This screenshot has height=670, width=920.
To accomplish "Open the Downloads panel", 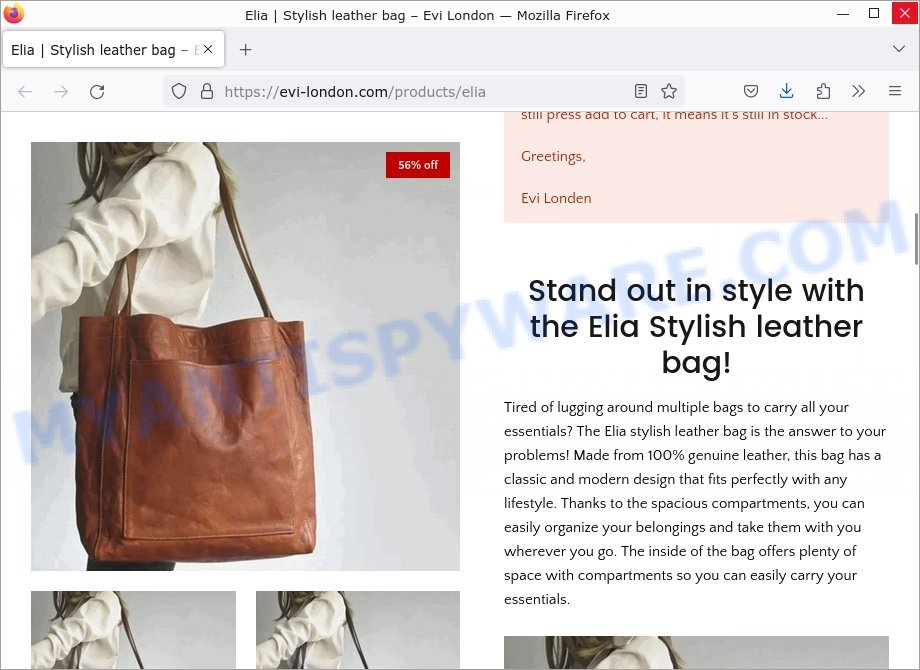I will click(x=787, y=91).
